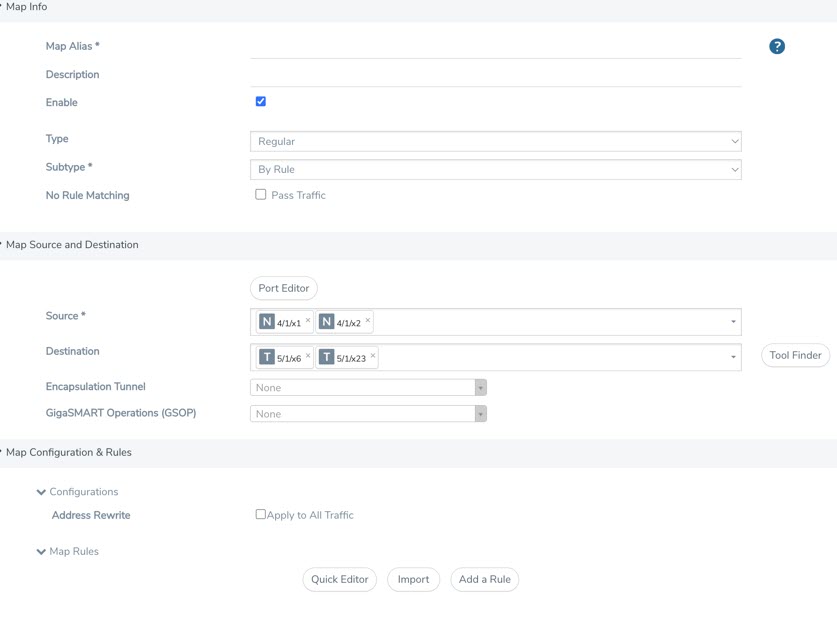The width and height of the screenshot is (837, 621).
Task: Collapse the Map Rules section
Action: pos(41,552)
